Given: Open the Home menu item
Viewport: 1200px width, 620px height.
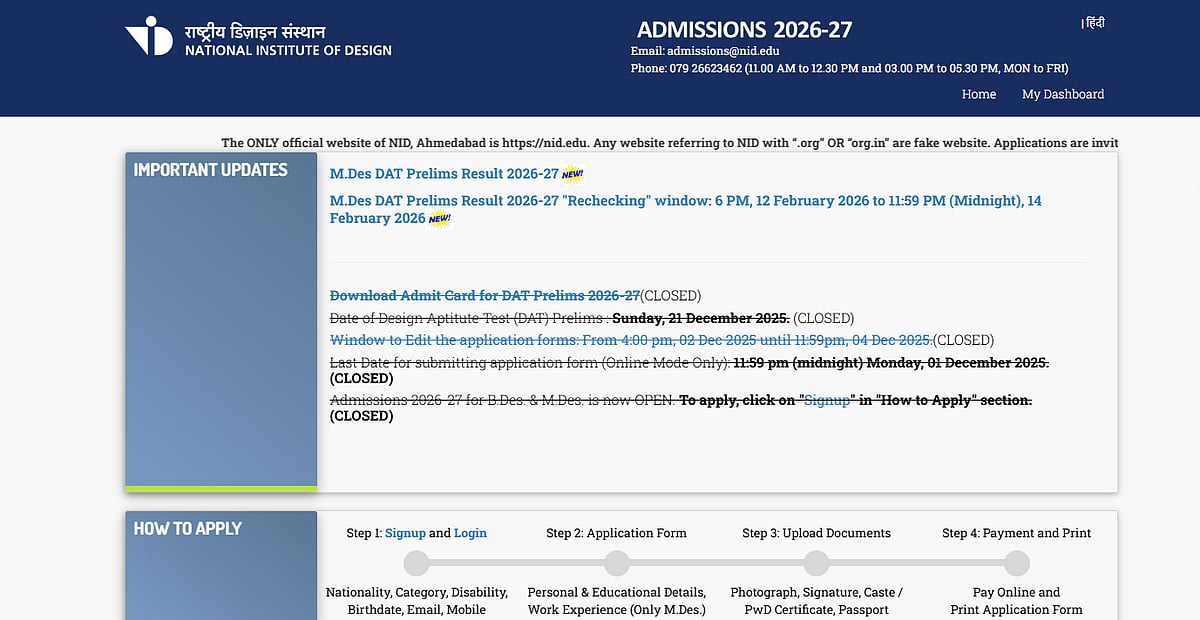Looking at the screenshot, I should 978,94.
